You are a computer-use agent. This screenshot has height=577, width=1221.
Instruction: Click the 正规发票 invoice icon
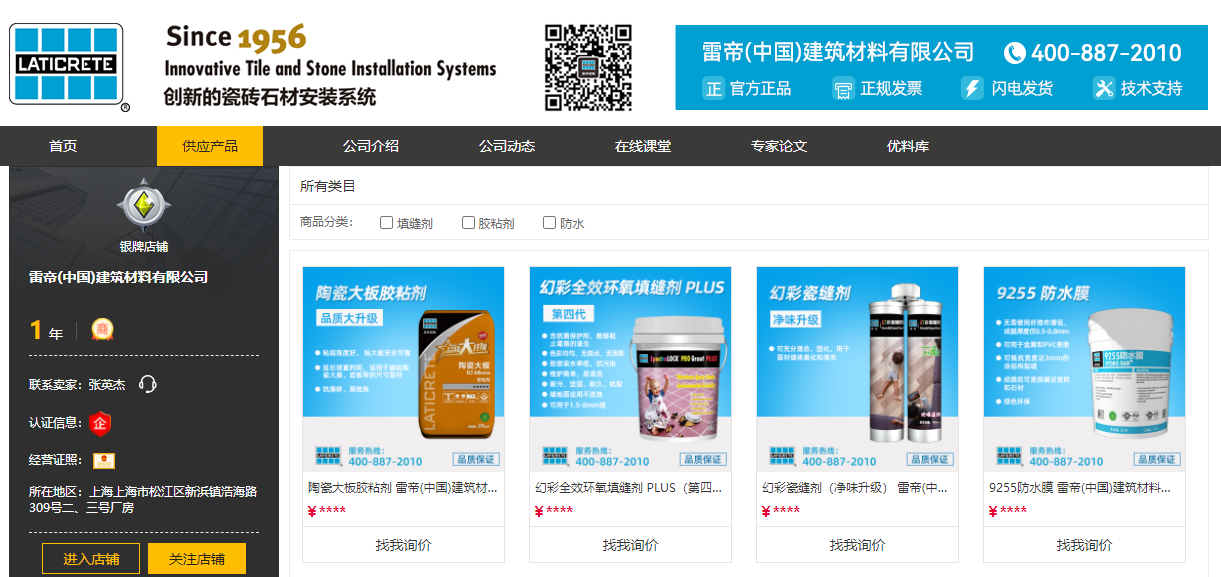[x=843, y=88]
